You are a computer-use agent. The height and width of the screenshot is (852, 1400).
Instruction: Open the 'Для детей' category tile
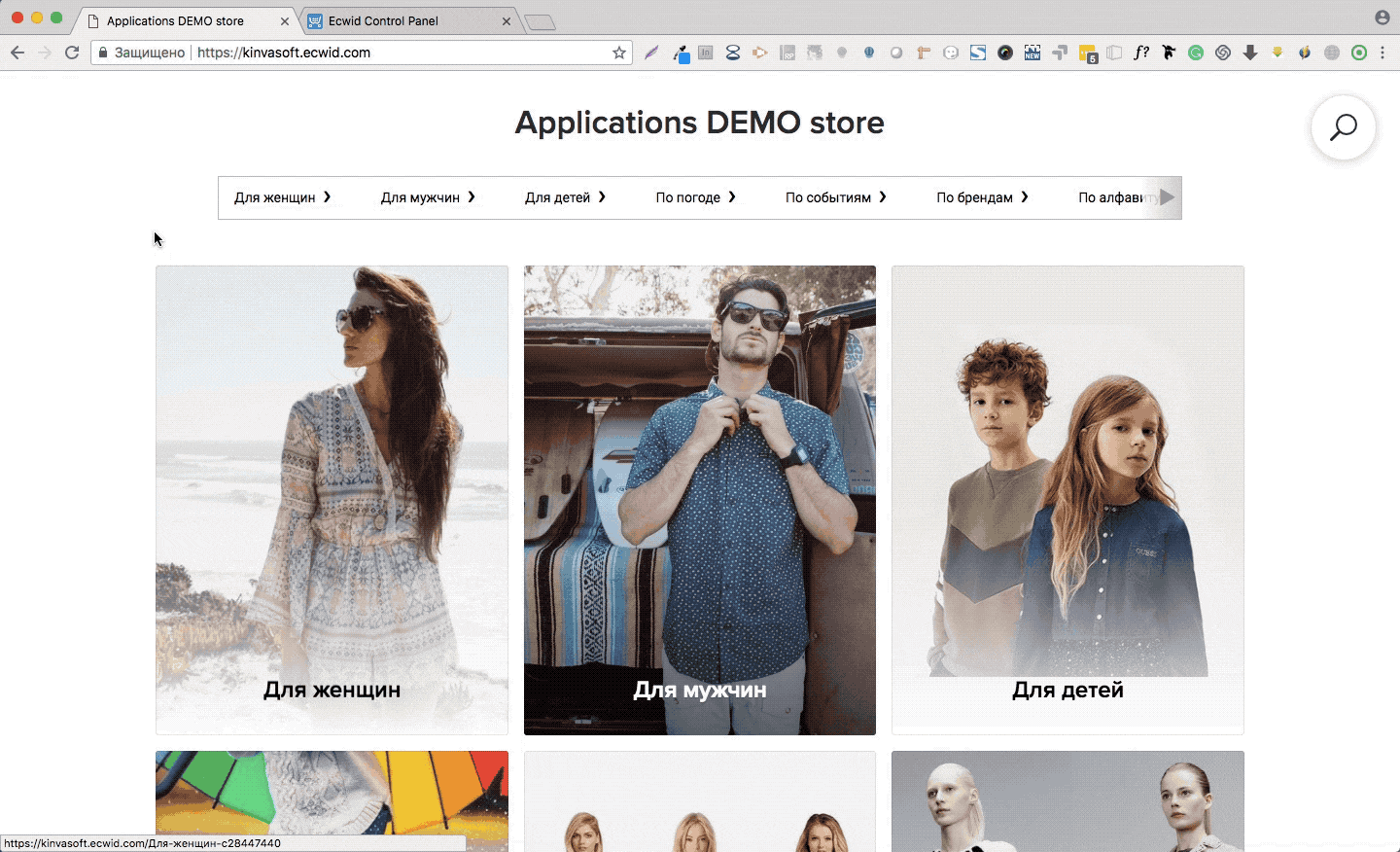1067,500
